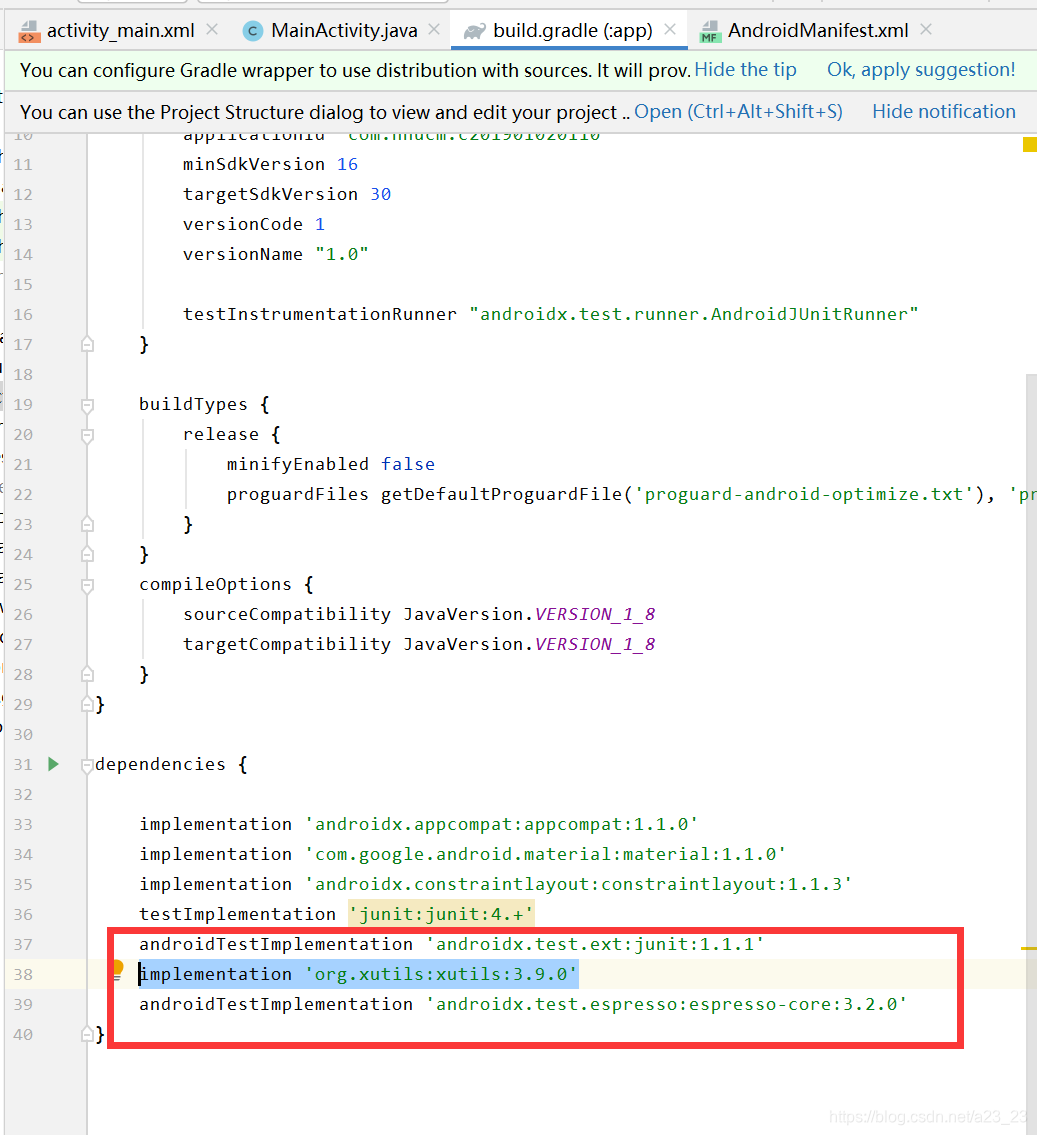Click Ok, apply suggestion! link
This screenshot has height=1135, width=1037.
[x=921, y=69]
